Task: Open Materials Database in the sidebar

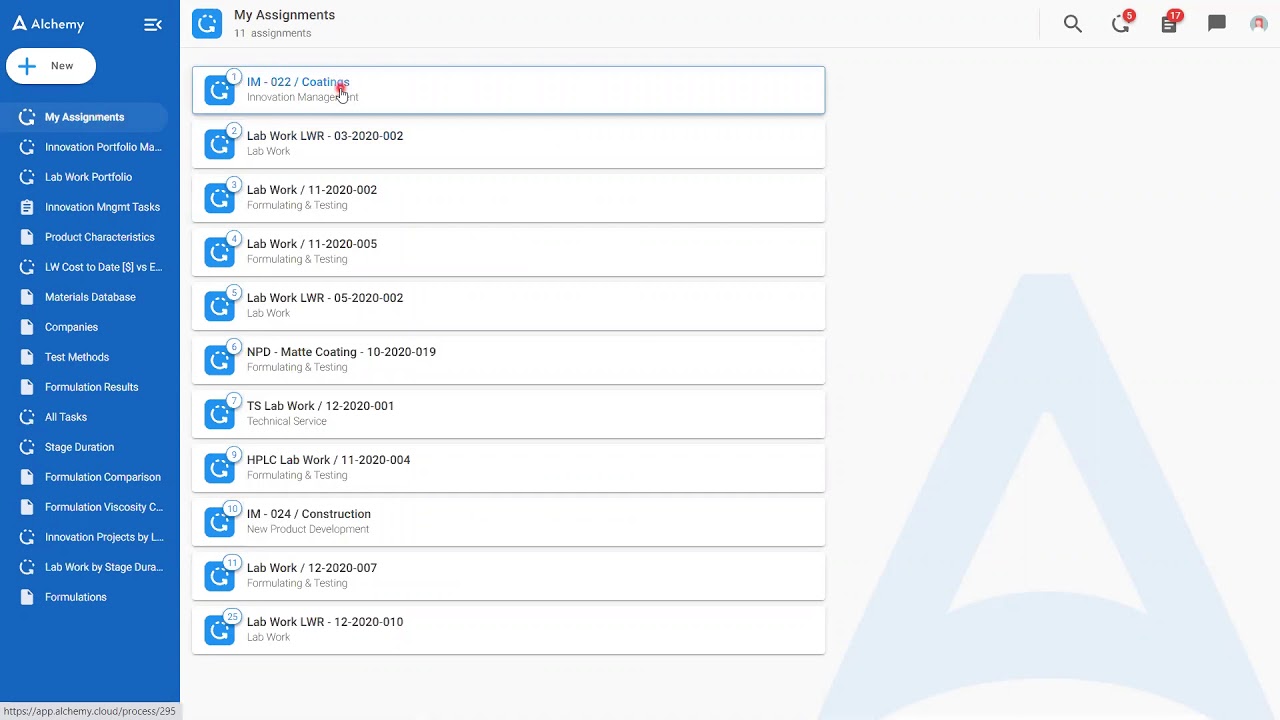Action: pyautogui.click(x=90, y=297)
